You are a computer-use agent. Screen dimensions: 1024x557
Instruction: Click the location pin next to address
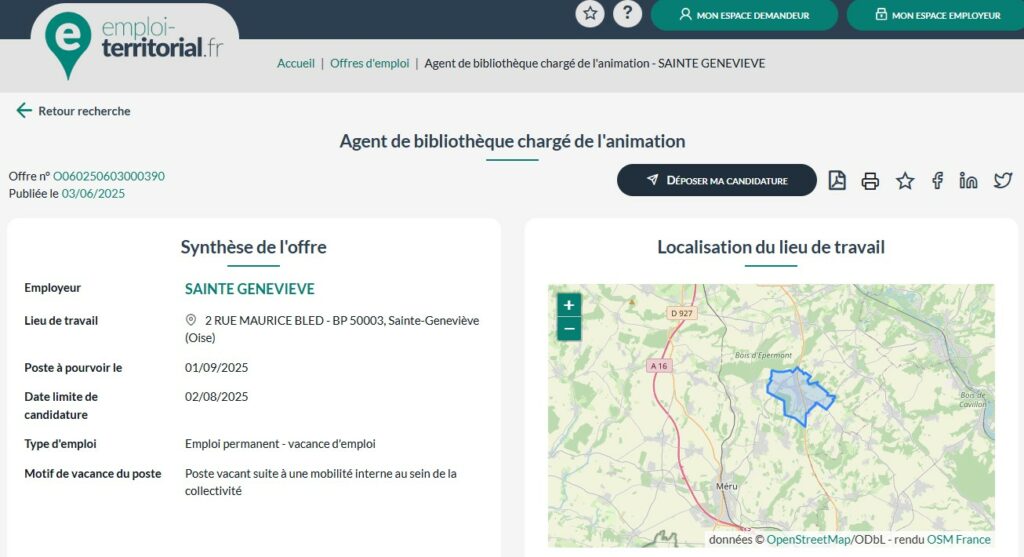tap(191, 320)
